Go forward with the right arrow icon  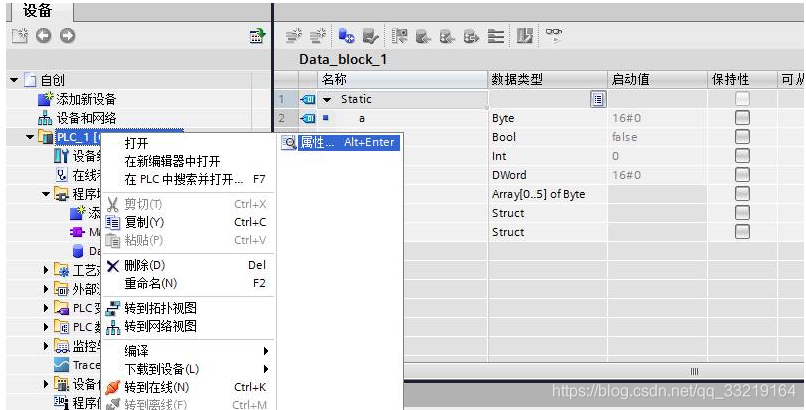click(x=67, y=36)
